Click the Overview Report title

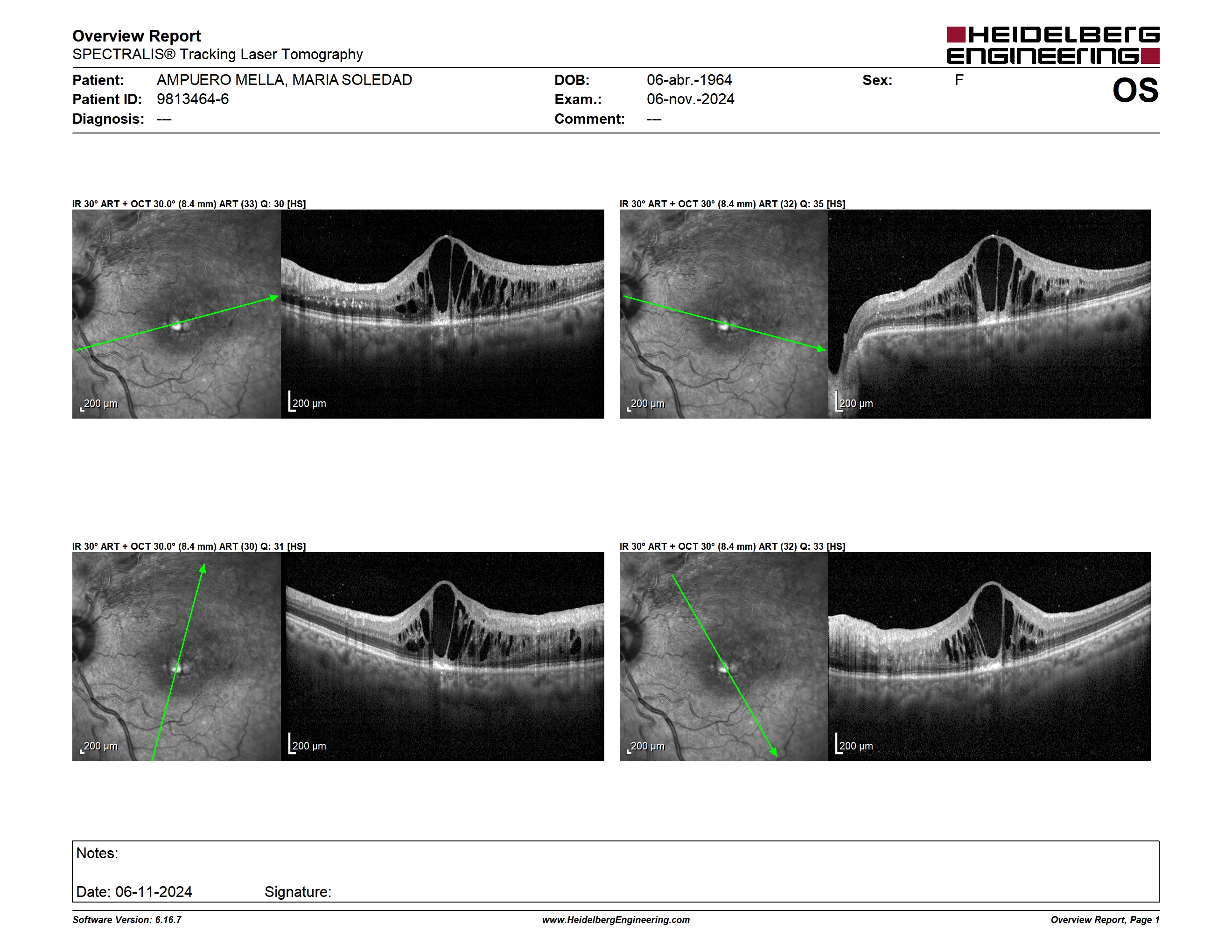pyautogui.click(x=137, y=36)
